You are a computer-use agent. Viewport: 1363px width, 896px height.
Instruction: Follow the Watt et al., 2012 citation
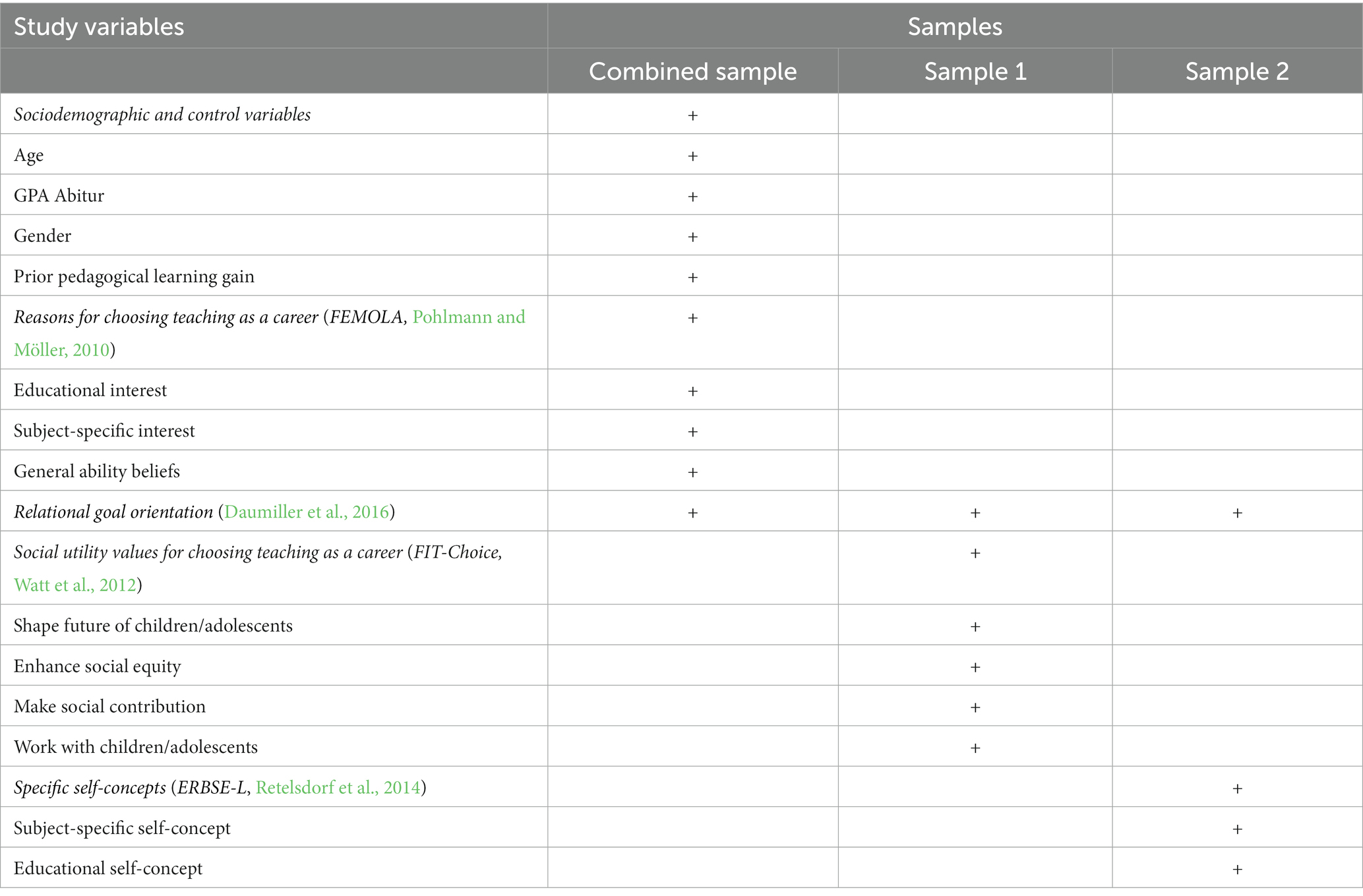pyautogui.click(x=75, y=585)
